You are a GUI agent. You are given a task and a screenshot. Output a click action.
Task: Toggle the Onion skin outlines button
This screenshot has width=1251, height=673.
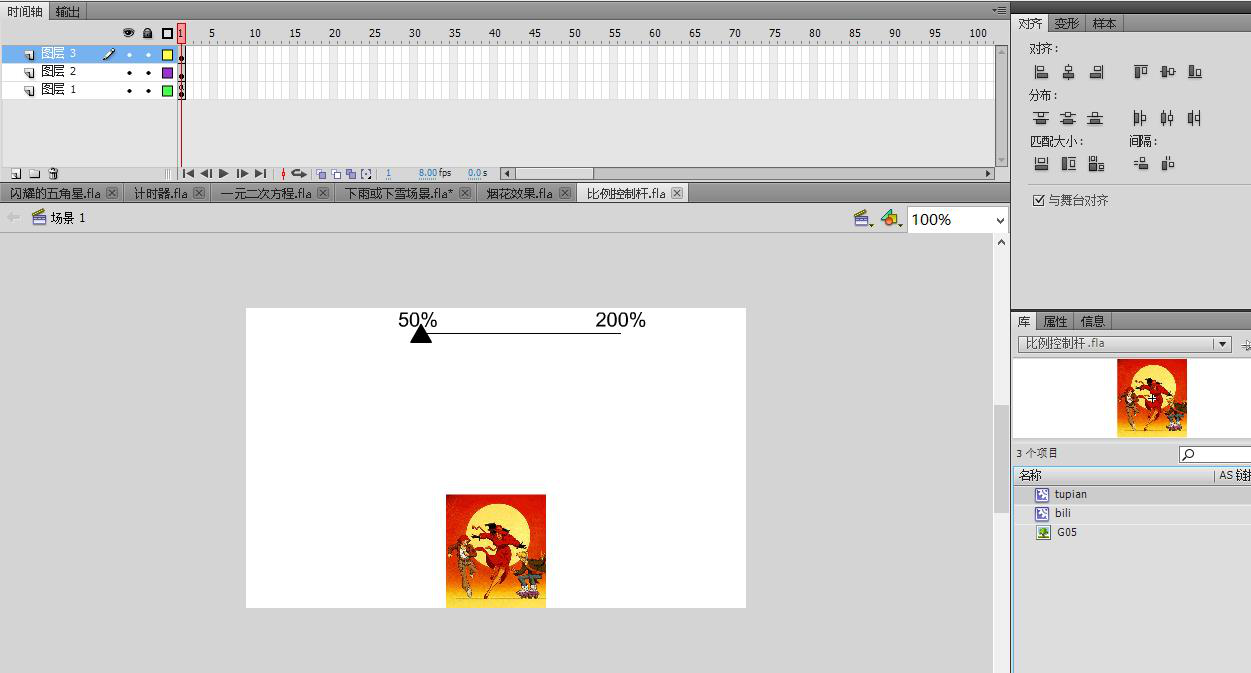336,174
